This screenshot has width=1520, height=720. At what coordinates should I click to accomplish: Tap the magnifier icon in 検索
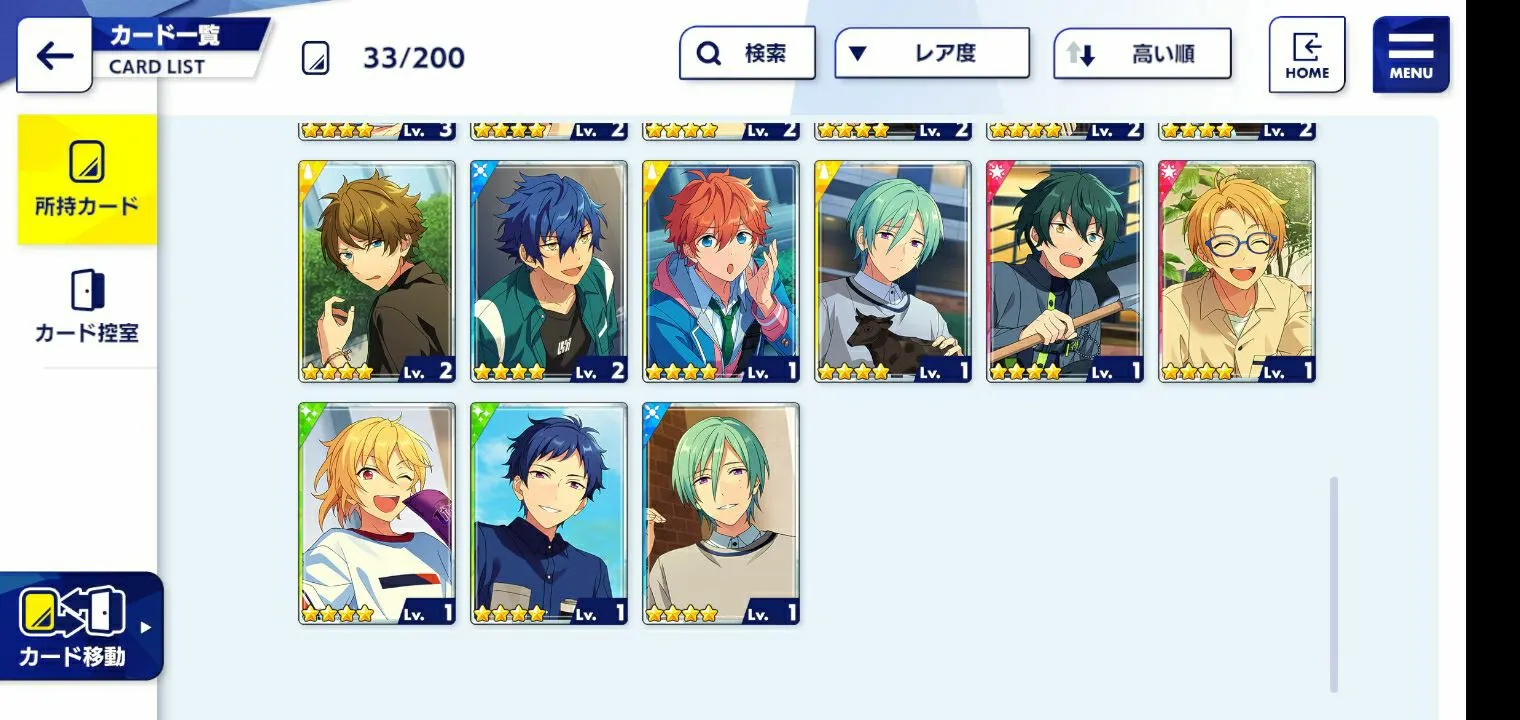(x=709, y=53)
